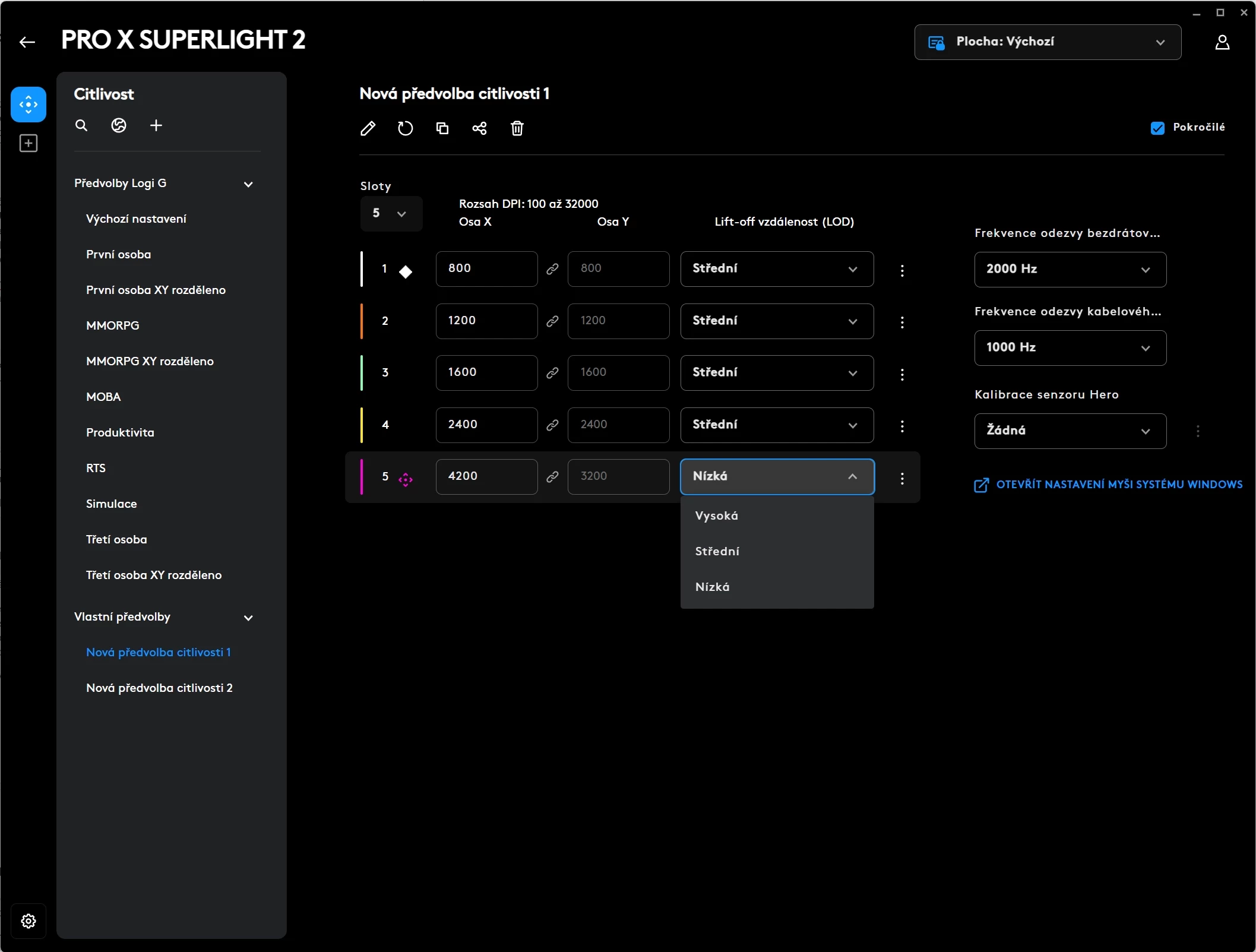Select the Simulace preset
This screenshot has height=952, width=1256.
(x=111, y=504)
